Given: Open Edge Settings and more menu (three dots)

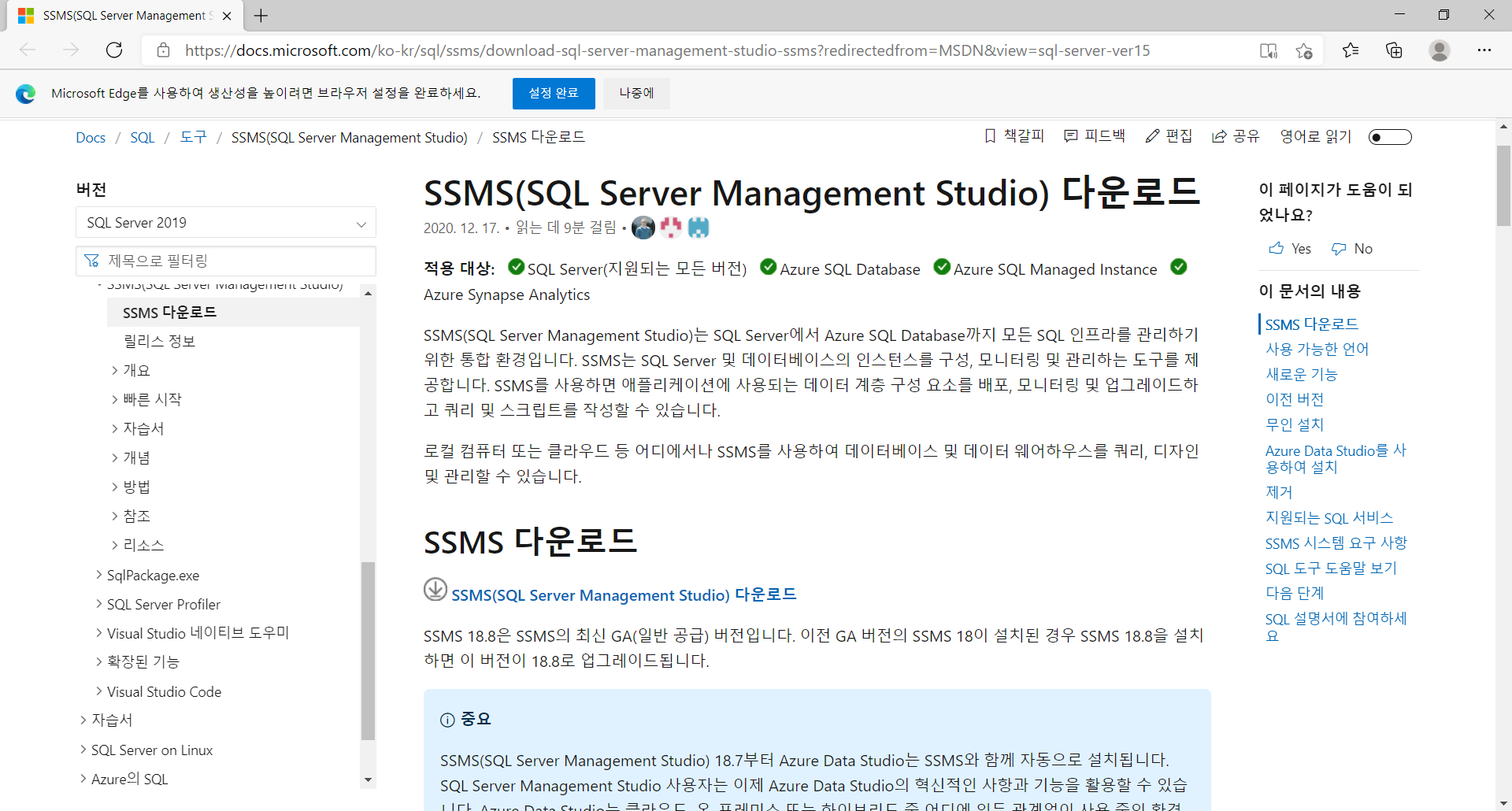Looking at the screenshot, I should pyautogui.click(x=1484, y=50).
